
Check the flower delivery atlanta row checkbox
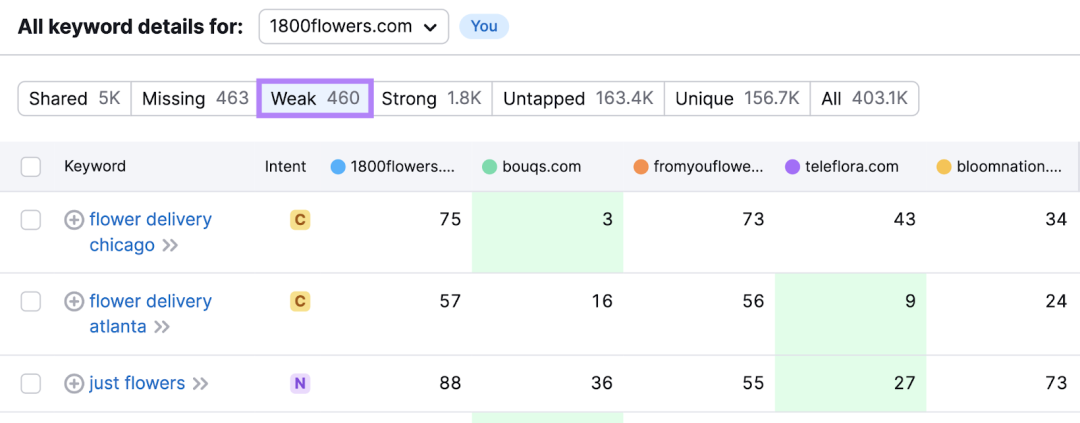click(31, 301)
